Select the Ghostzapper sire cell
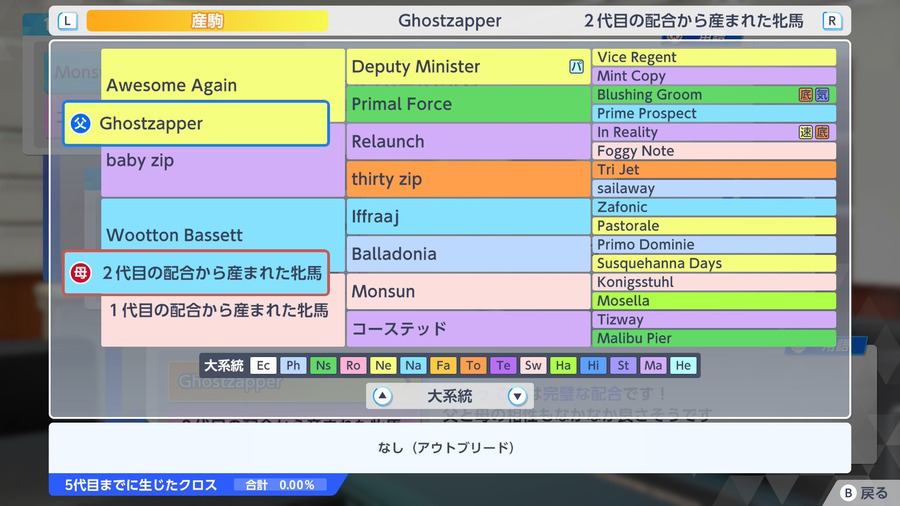This screenshot has width=900, height=506. coord(196,123)
